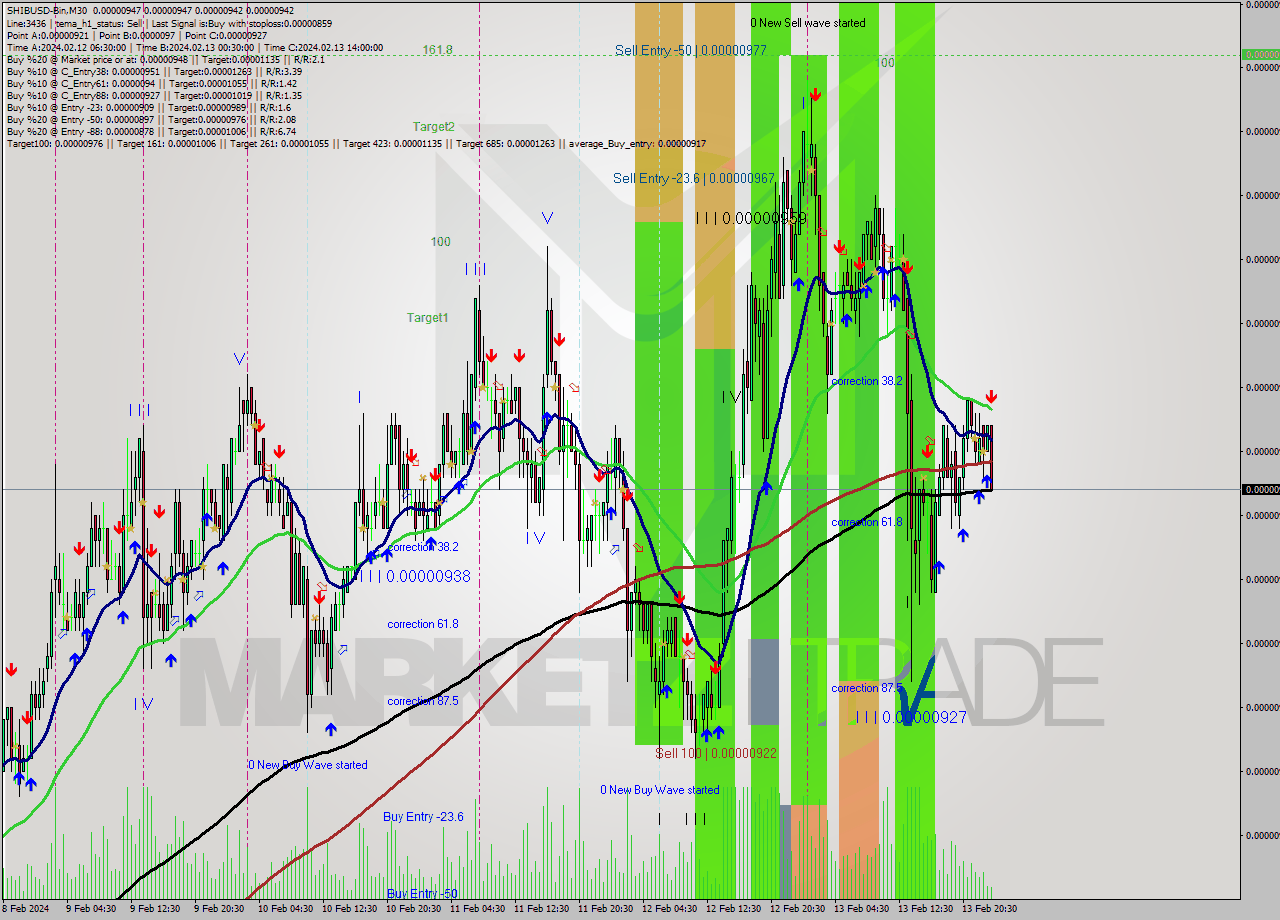Select the 'Buy %20 @ Entry -50' line
This screenshot has width=1280, height=920.
tap(151, 120)
